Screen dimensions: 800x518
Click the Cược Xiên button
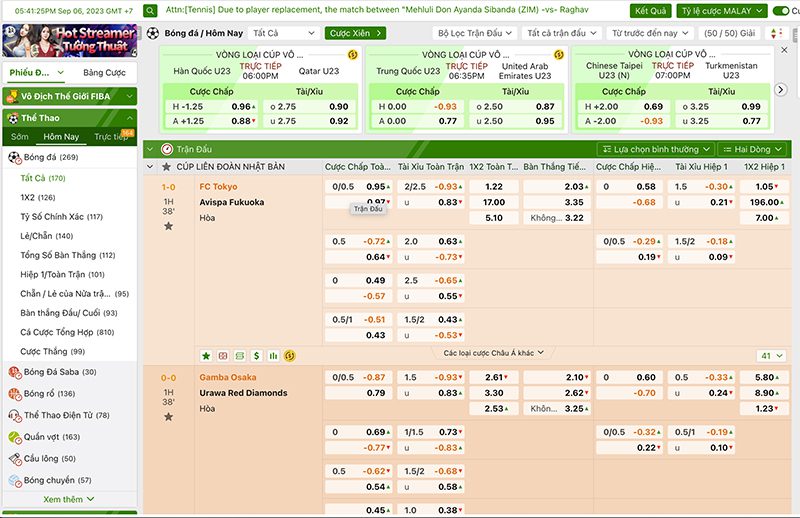(355, 33)
